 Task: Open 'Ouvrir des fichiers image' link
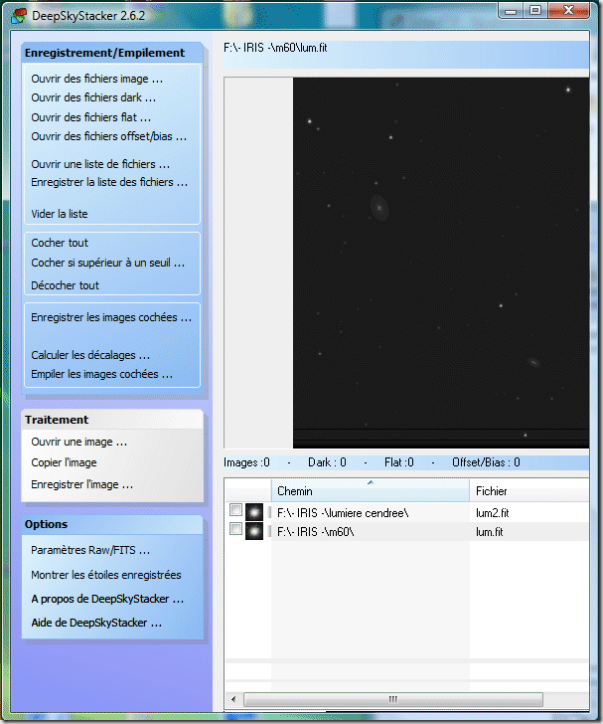97,79
